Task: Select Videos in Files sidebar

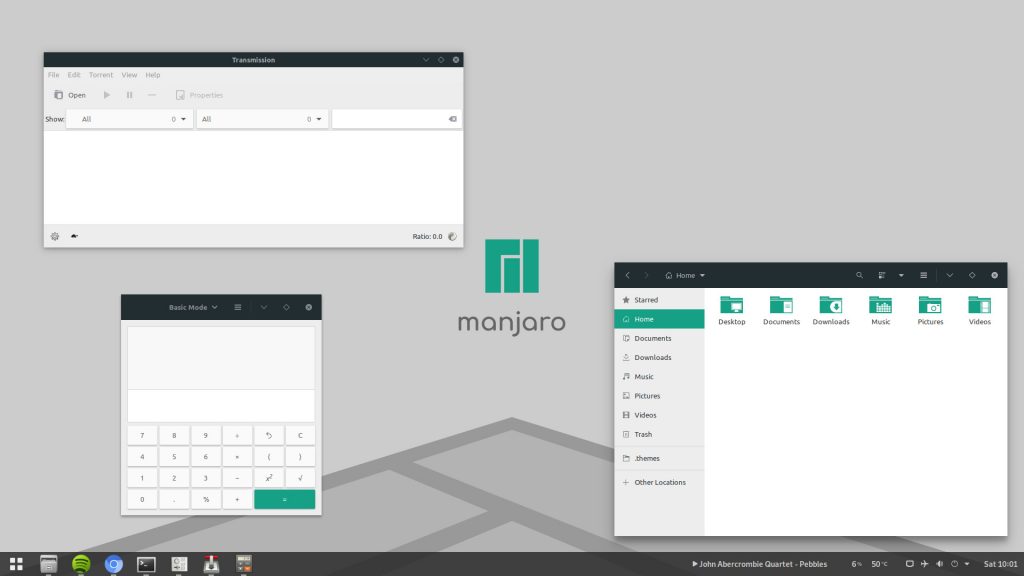Action: tap(659, 415)
